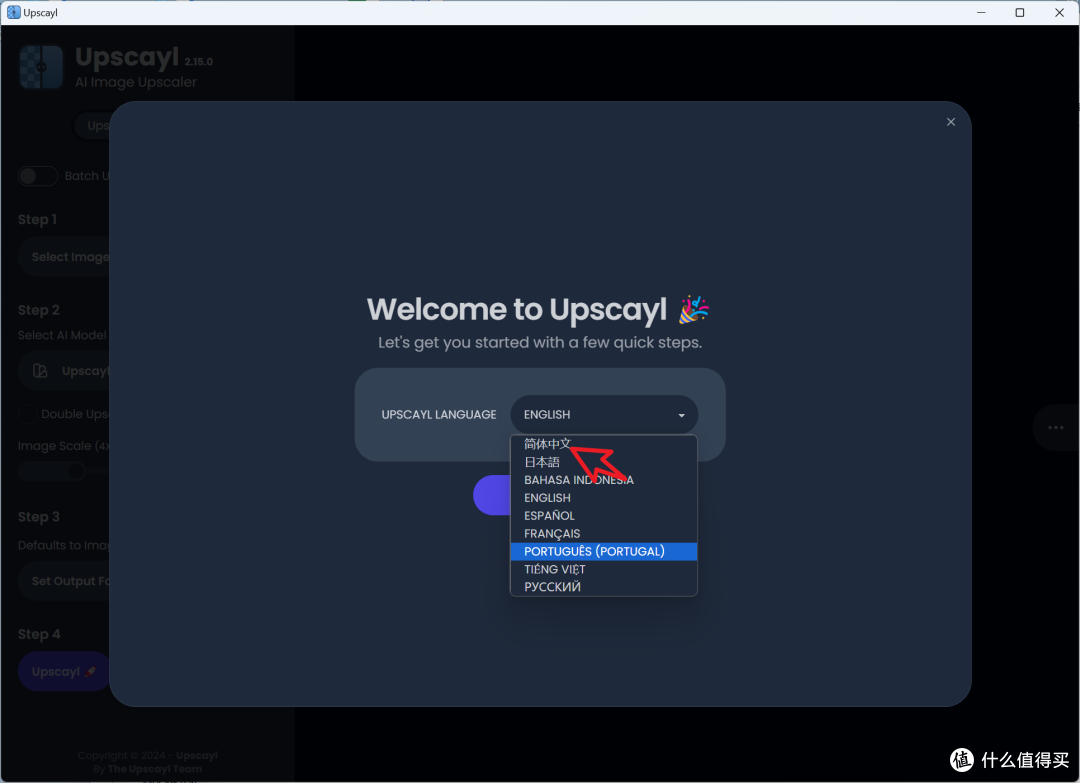Click the Select Image button

[x=64, y=257]
